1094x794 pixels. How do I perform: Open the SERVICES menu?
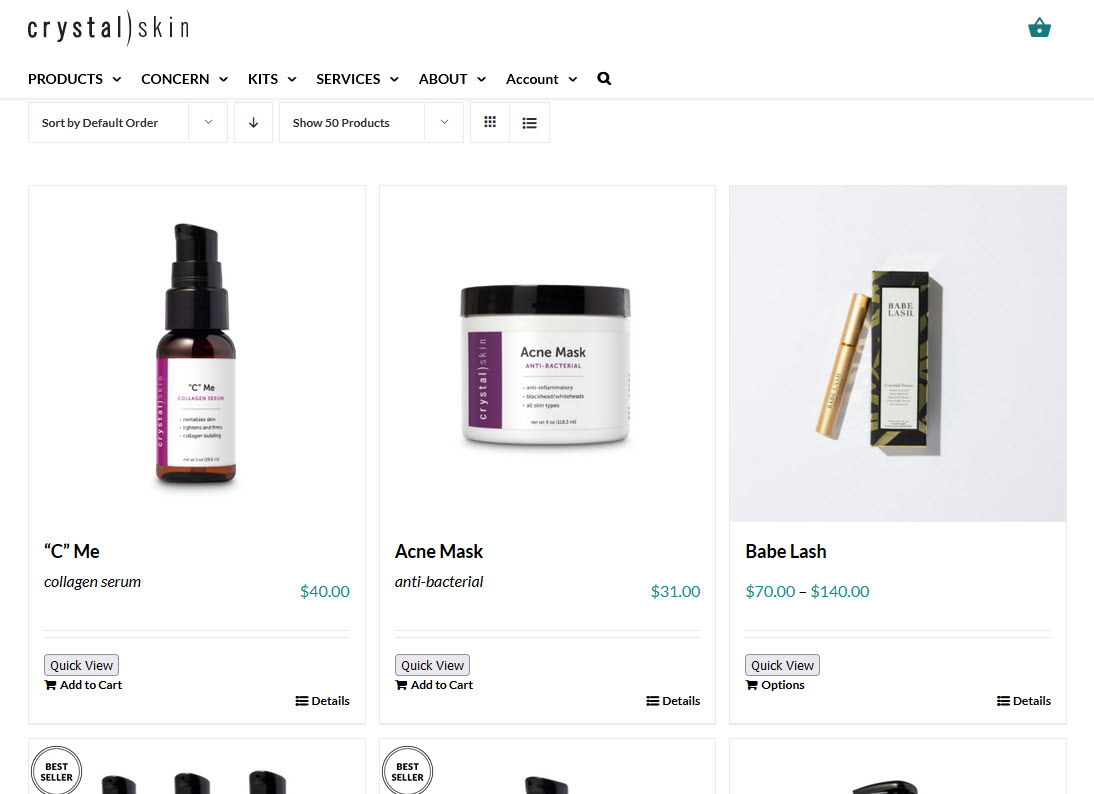tap(357, 79)
